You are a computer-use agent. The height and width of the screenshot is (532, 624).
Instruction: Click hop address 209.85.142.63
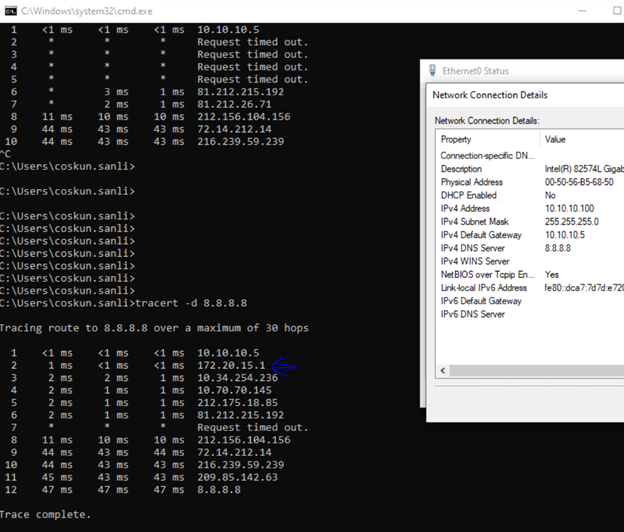click(238, 477)
